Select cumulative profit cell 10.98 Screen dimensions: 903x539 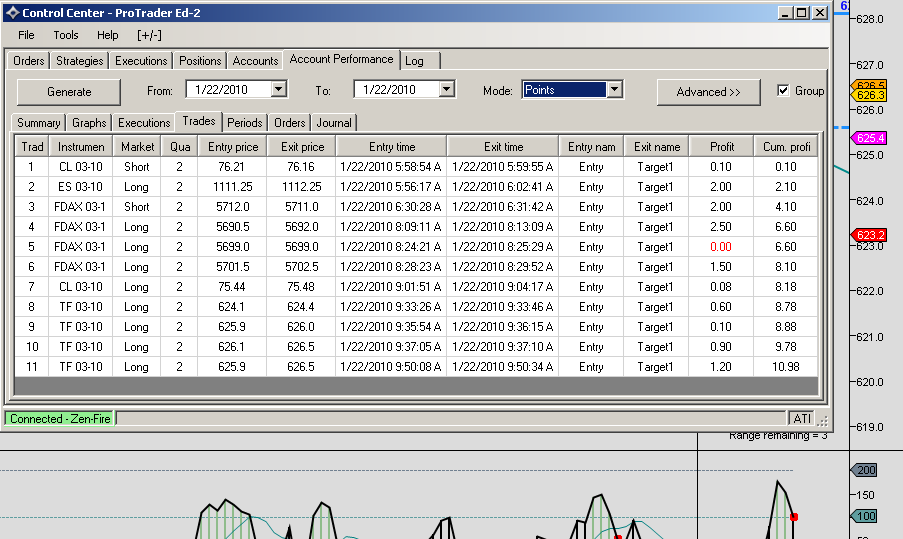tap(786, 367)
